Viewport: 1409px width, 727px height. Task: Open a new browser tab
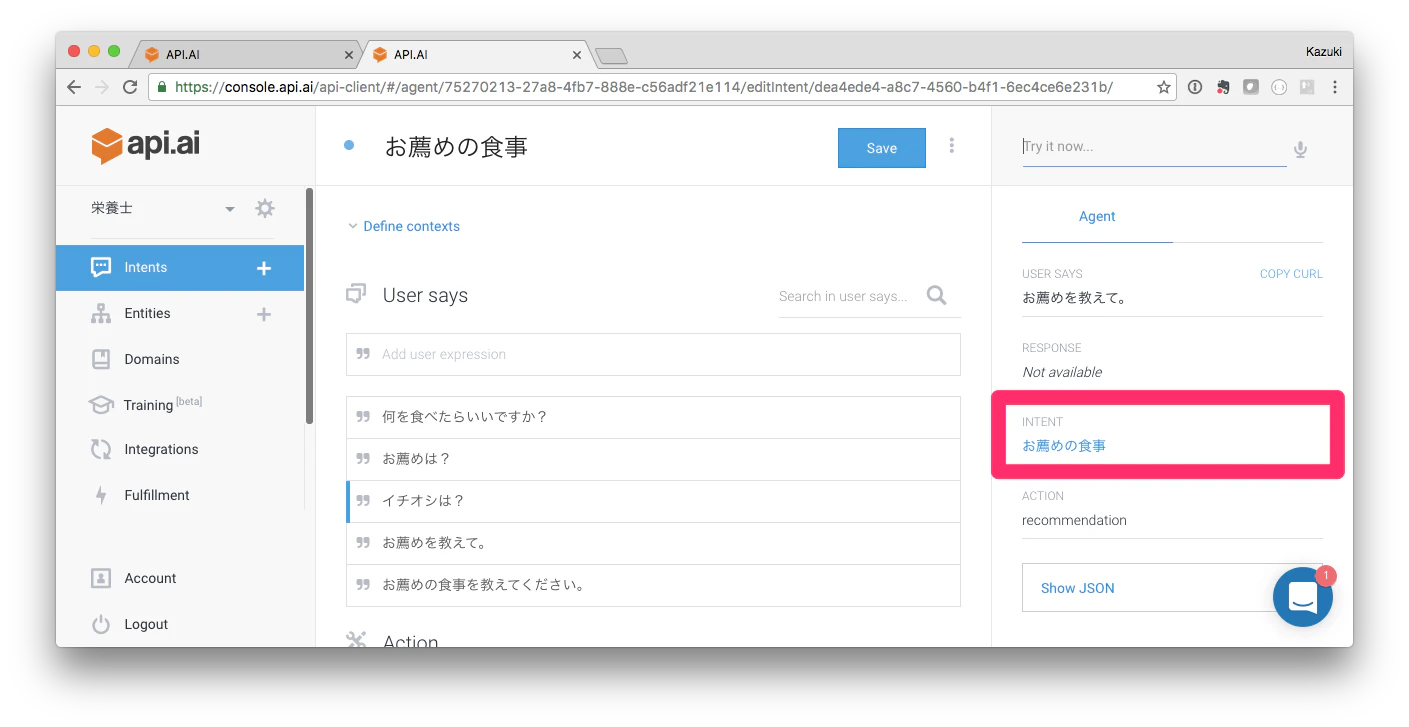(611, 56)
